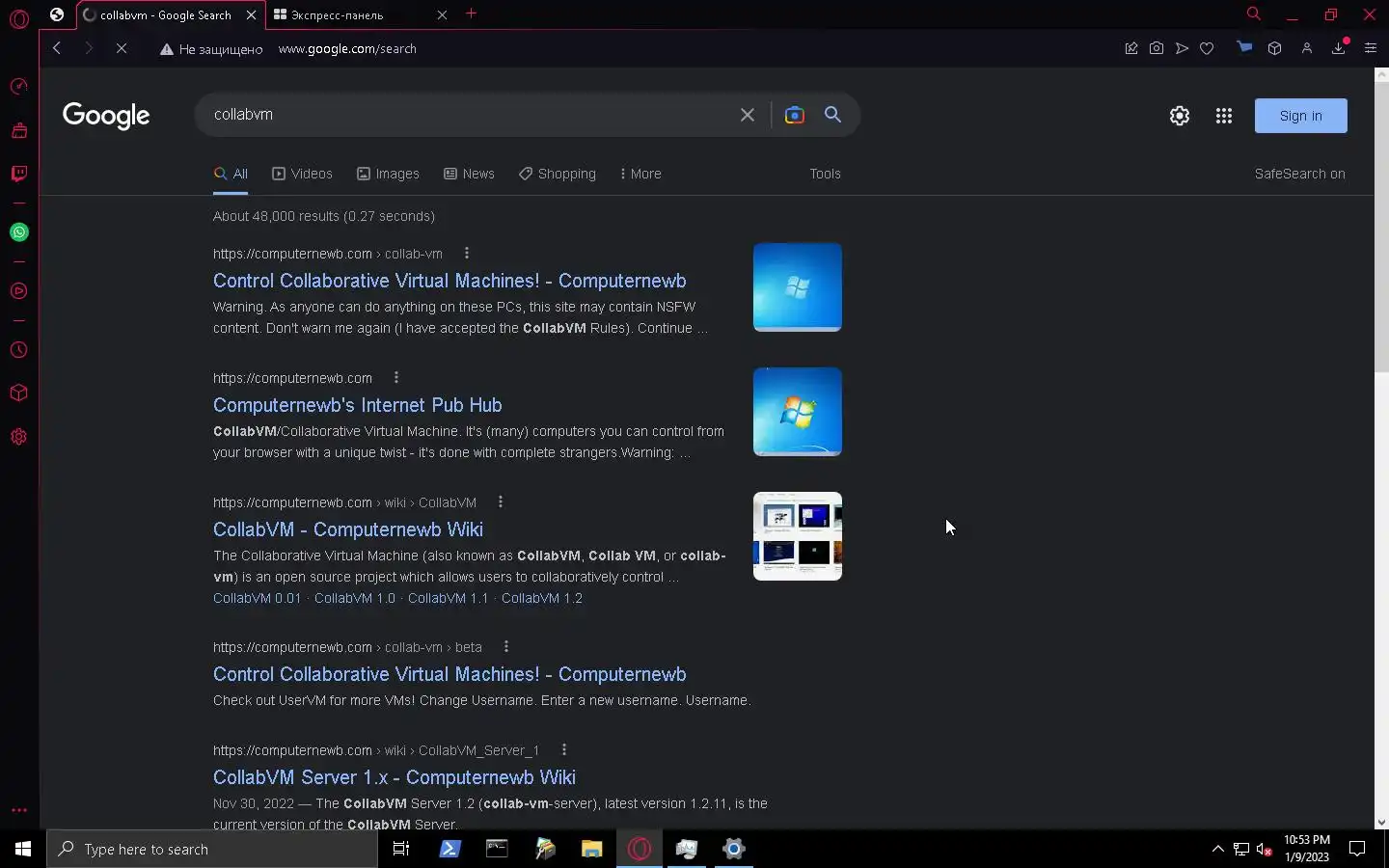
Task: Open CollabVM - Computernewb Wiki link
Action: tap(348, 529)
